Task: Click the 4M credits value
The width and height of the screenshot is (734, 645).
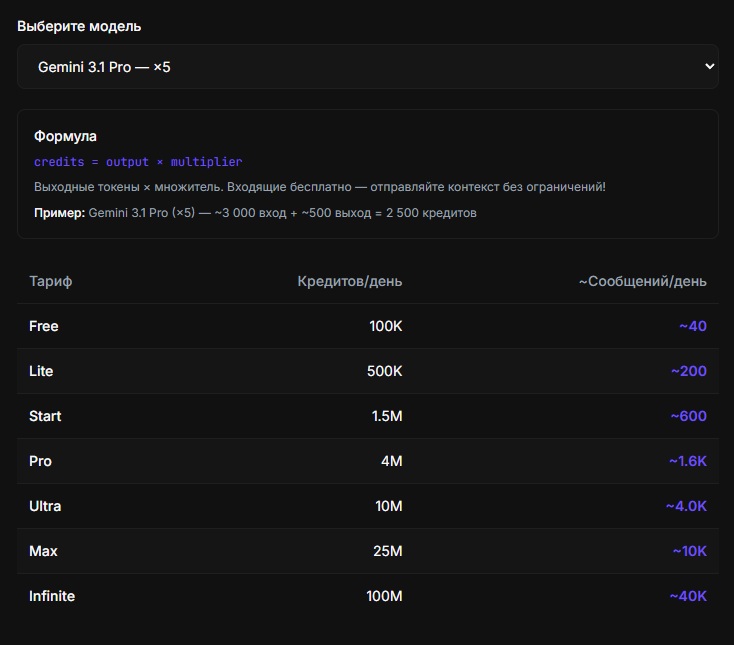Action: [x=392, y=461]
